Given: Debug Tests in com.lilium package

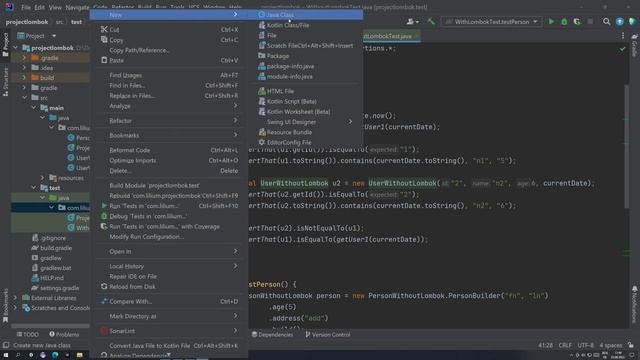Looking at the screenshot, I should click(169, 216).
